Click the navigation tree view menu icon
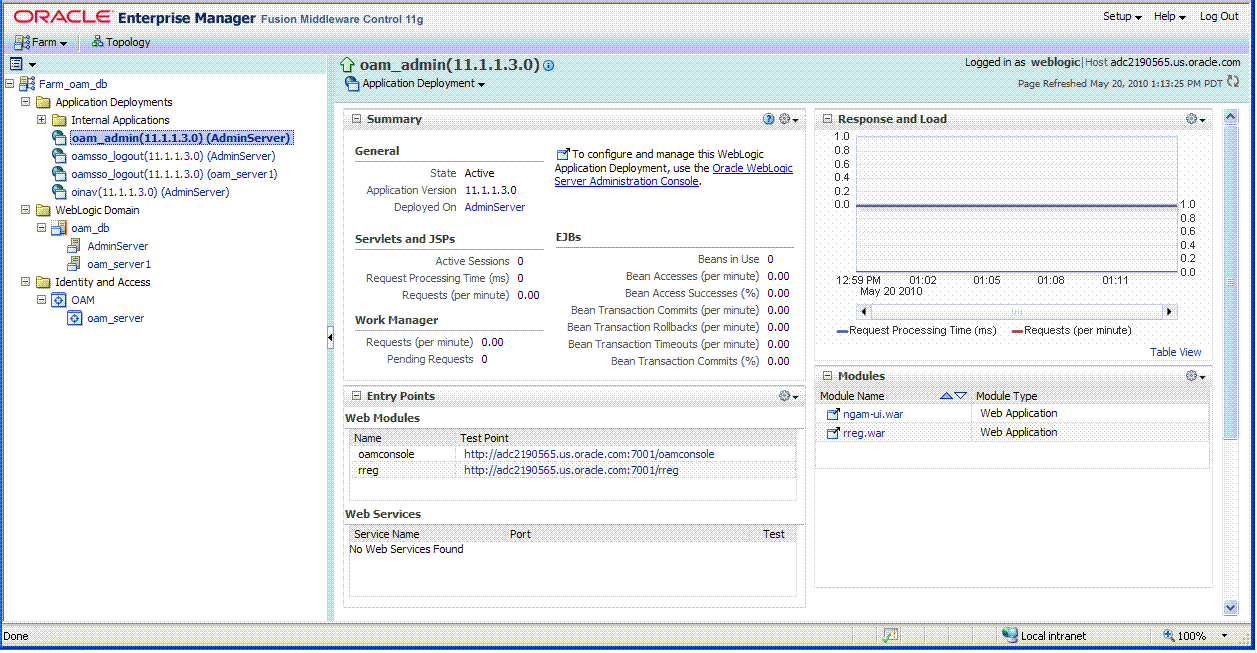This screenshot has width=1257, height=653. 22,64
